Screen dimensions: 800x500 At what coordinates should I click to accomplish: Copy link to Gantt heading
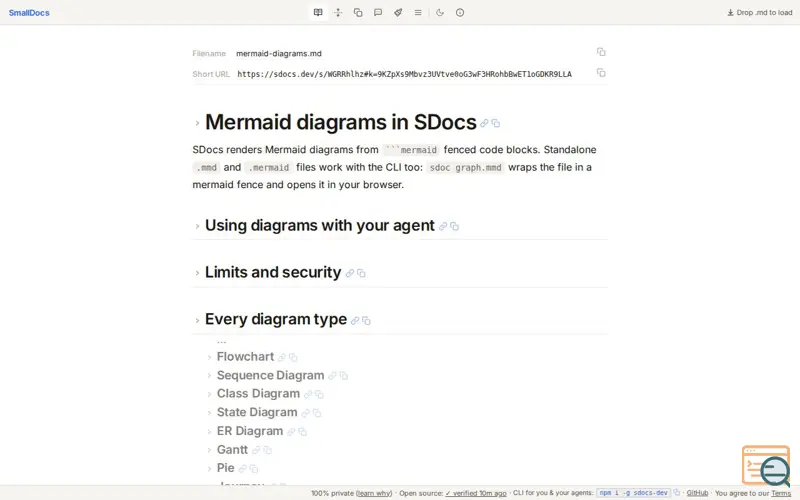click(256, 450)
